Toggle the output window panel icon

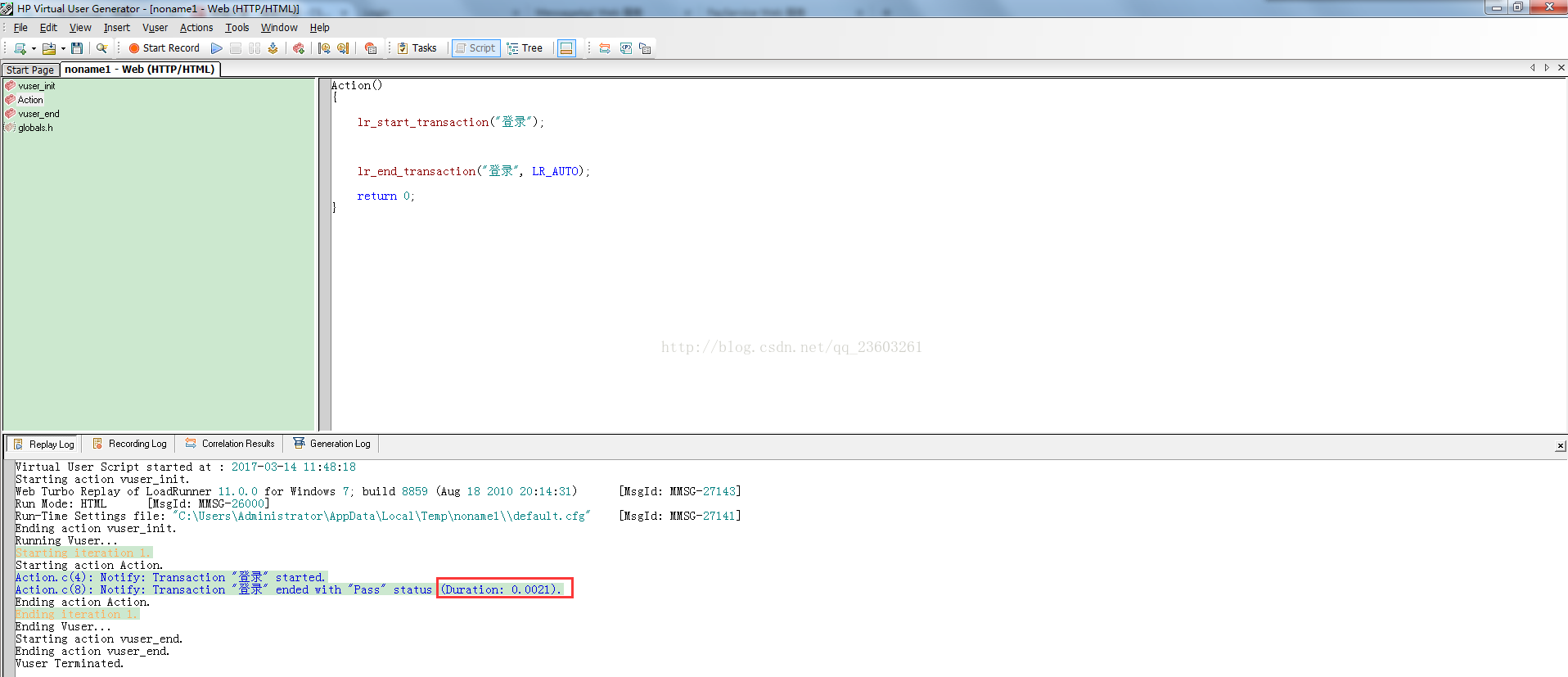click(x=566, y=48)
